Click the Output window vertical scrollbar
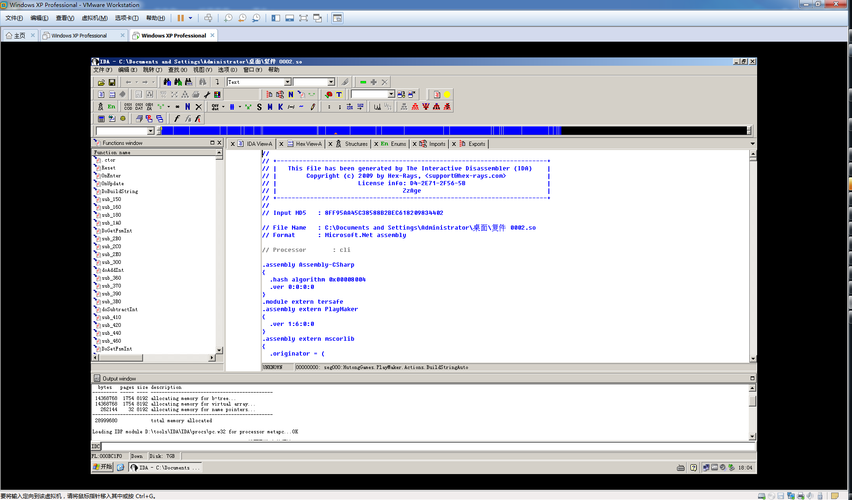852x500 pixels. pyautogui.click(x=752, y=412)
